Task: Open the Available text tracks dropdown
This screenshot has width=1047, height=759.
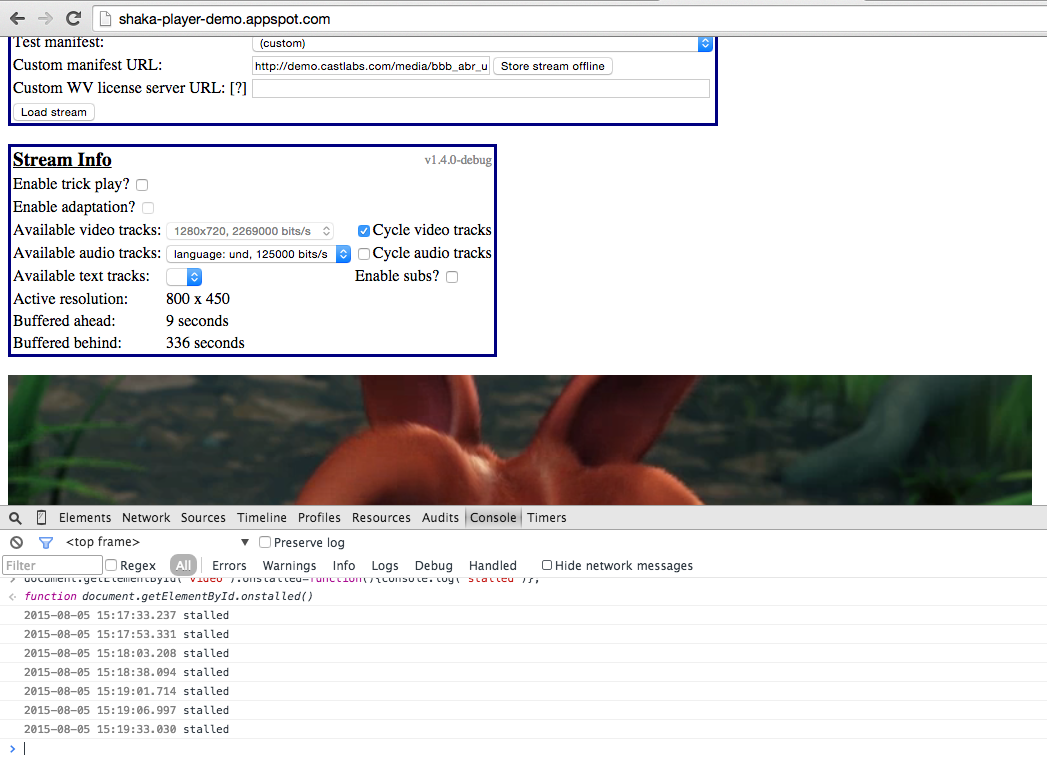Action: click(184, 276)
